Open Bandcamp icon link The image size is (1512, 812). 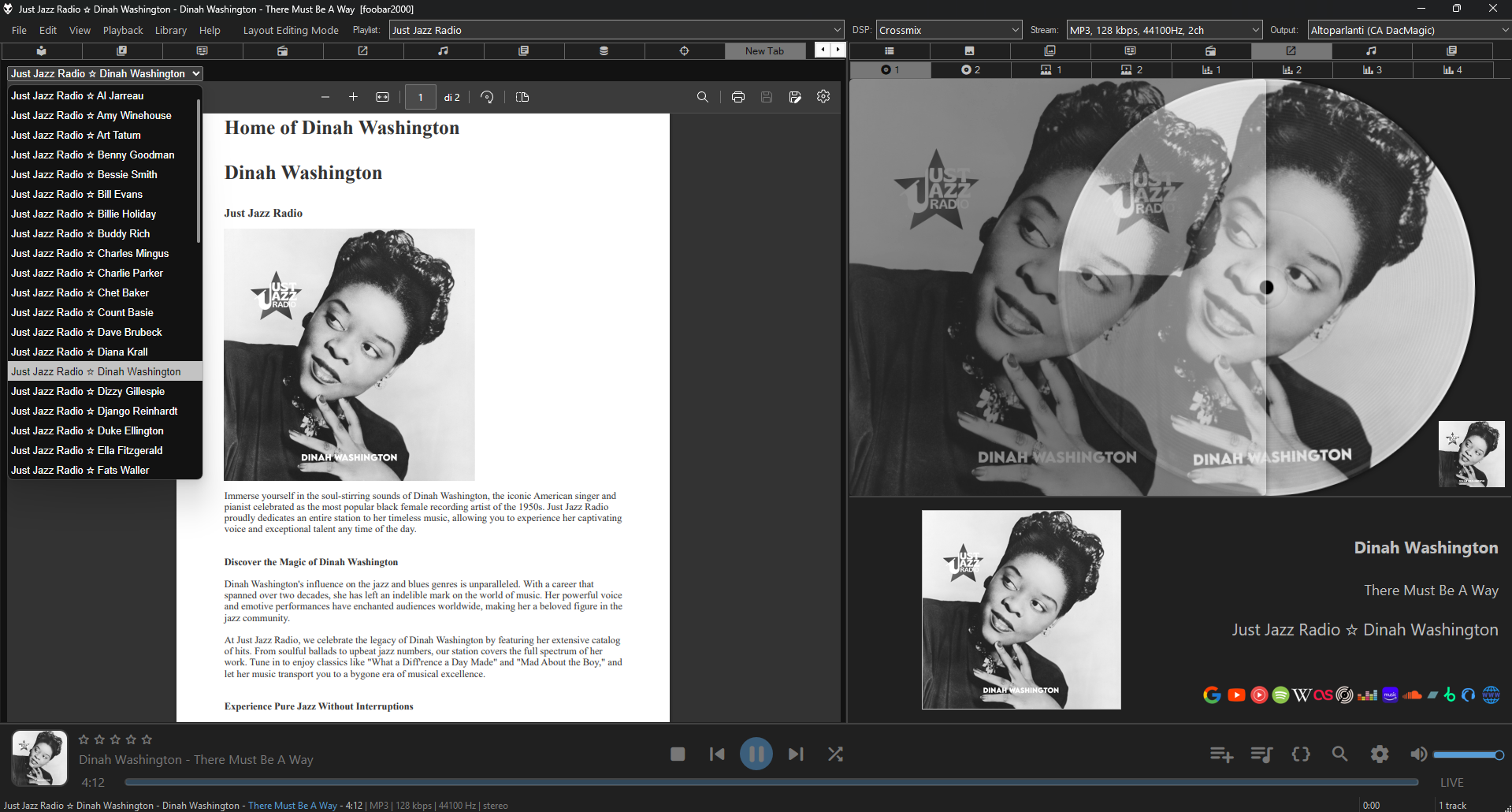[x=1432, y=695]
